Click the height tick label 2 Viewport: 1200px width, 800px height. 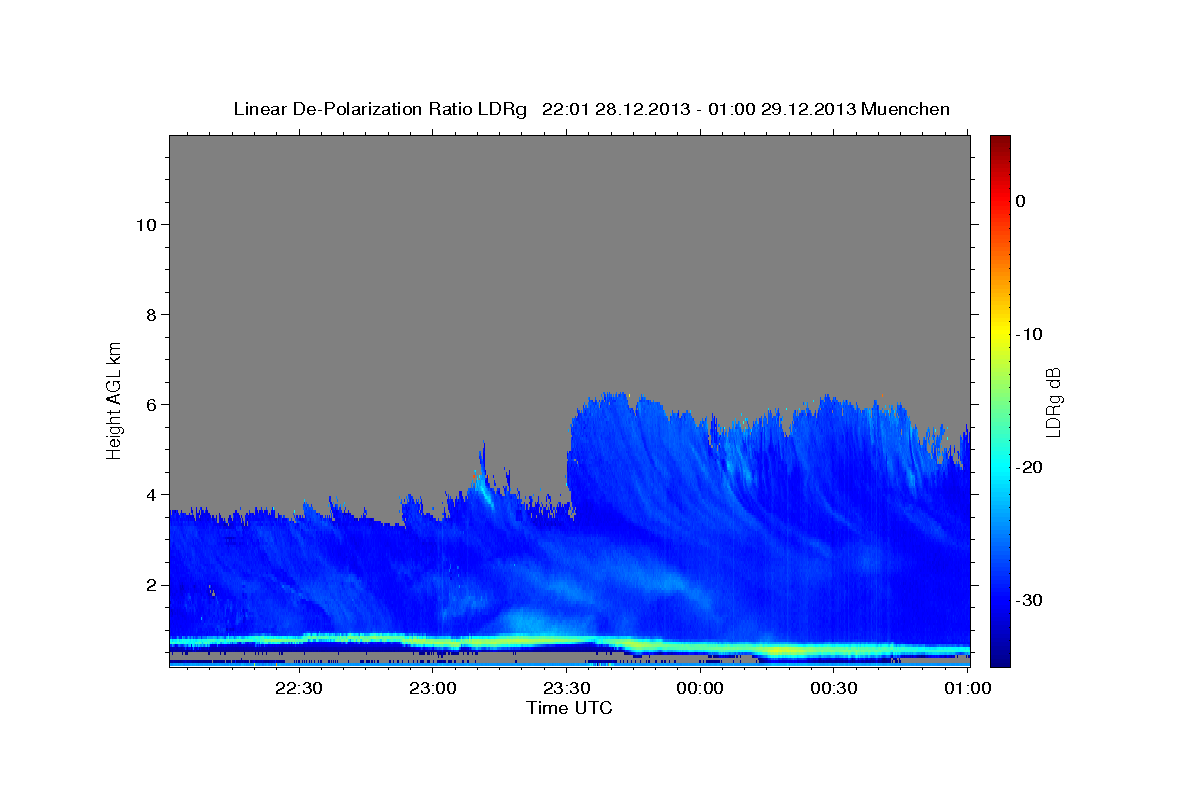point(150,584)
